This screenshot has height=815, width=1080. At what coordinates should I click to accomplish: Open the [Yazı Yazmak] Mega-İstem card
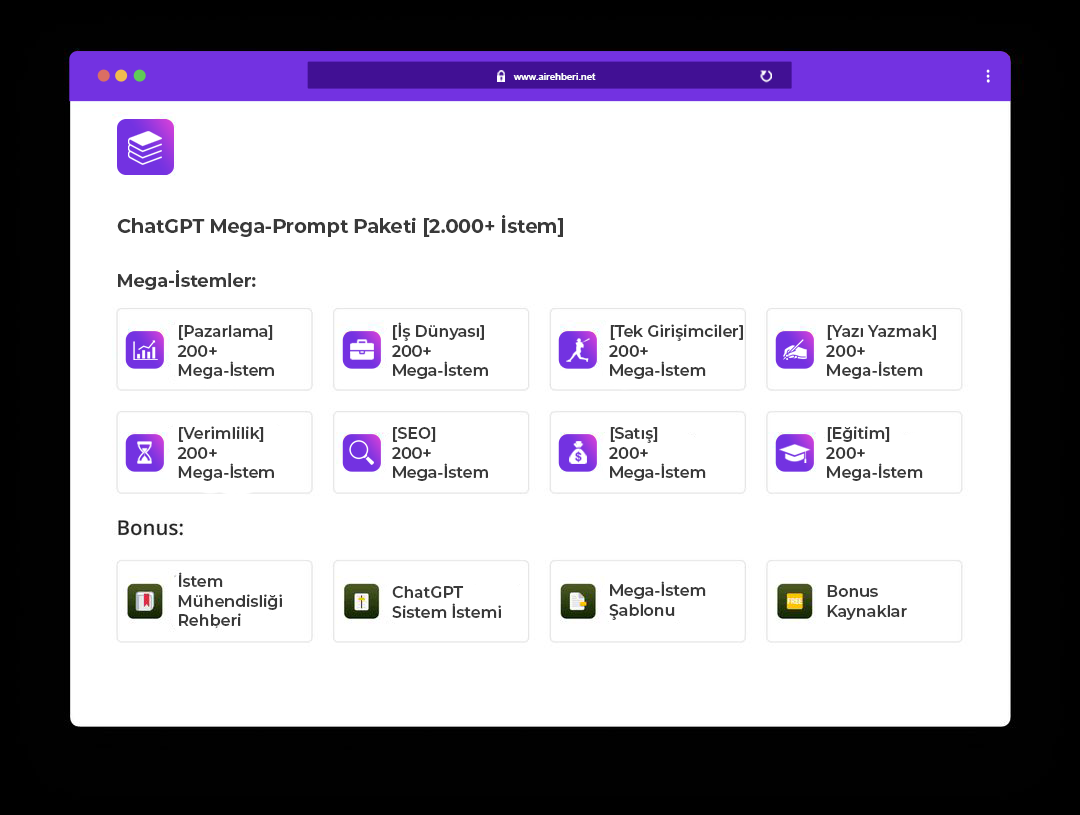864,349
